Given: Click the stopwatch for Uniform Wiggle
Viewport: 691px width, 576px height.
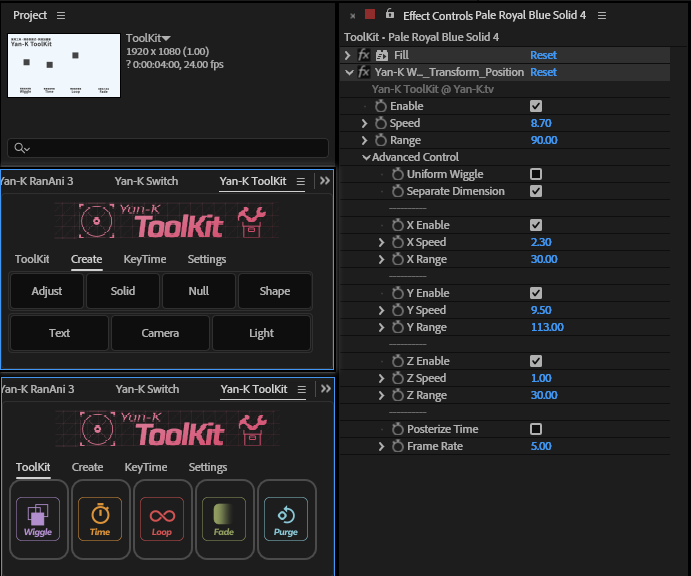Looking at the screenshot, I should [398, 174].
